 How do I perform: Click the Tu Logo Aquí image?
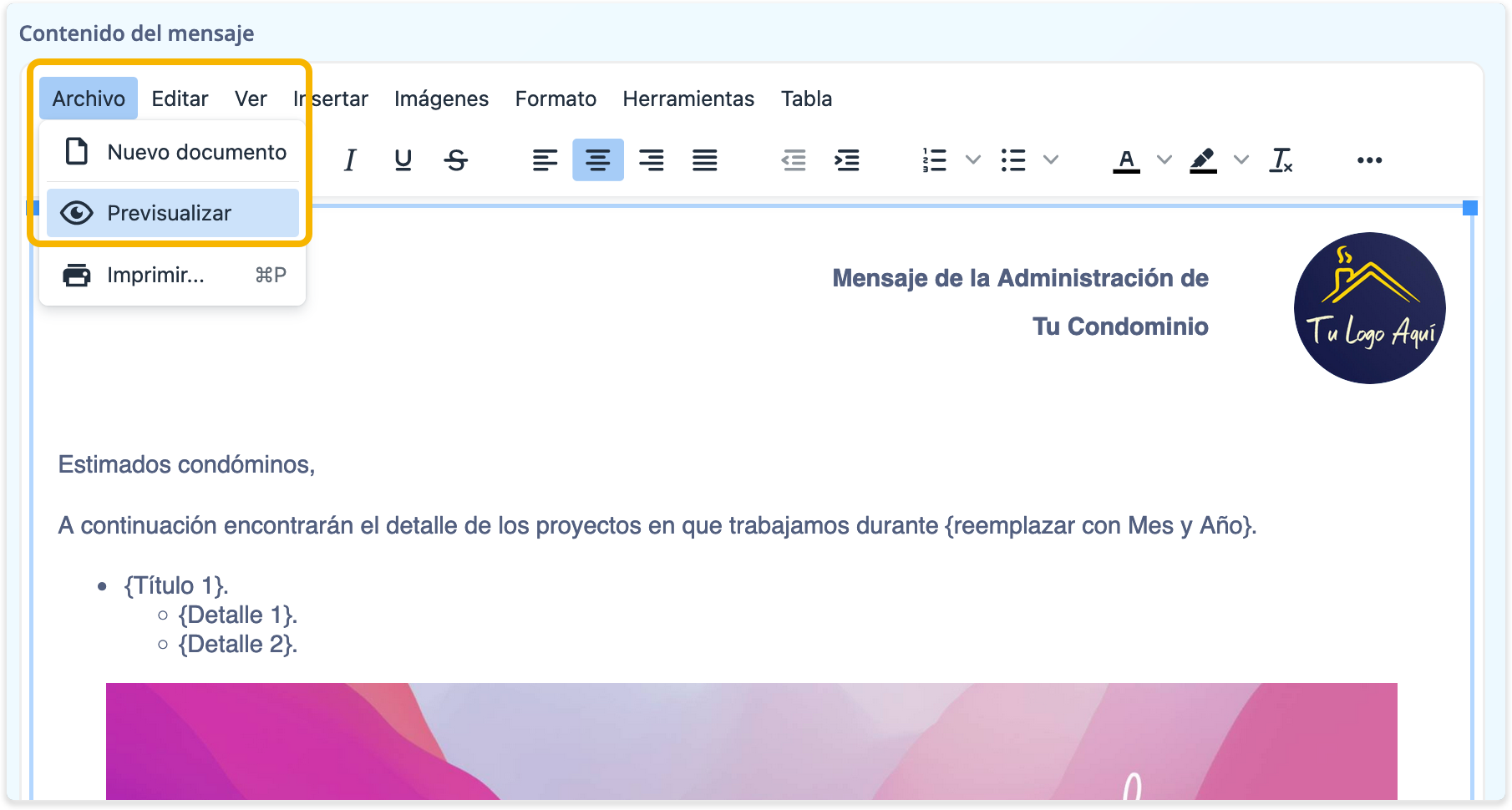pos(1370,308)
